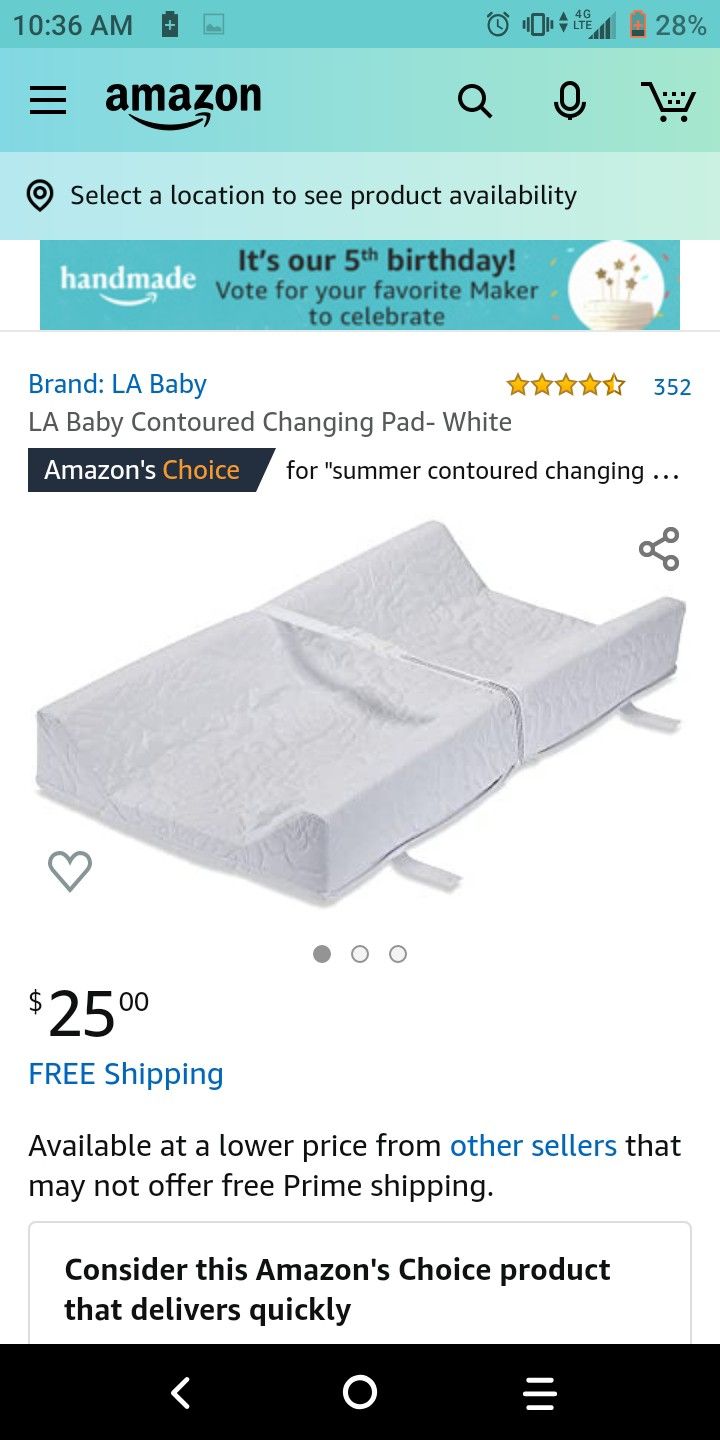Image resolution: width=720 pixels, height=1440 pixels.
Task: Tap the Android back navigation button
Action: point(180,1392)
